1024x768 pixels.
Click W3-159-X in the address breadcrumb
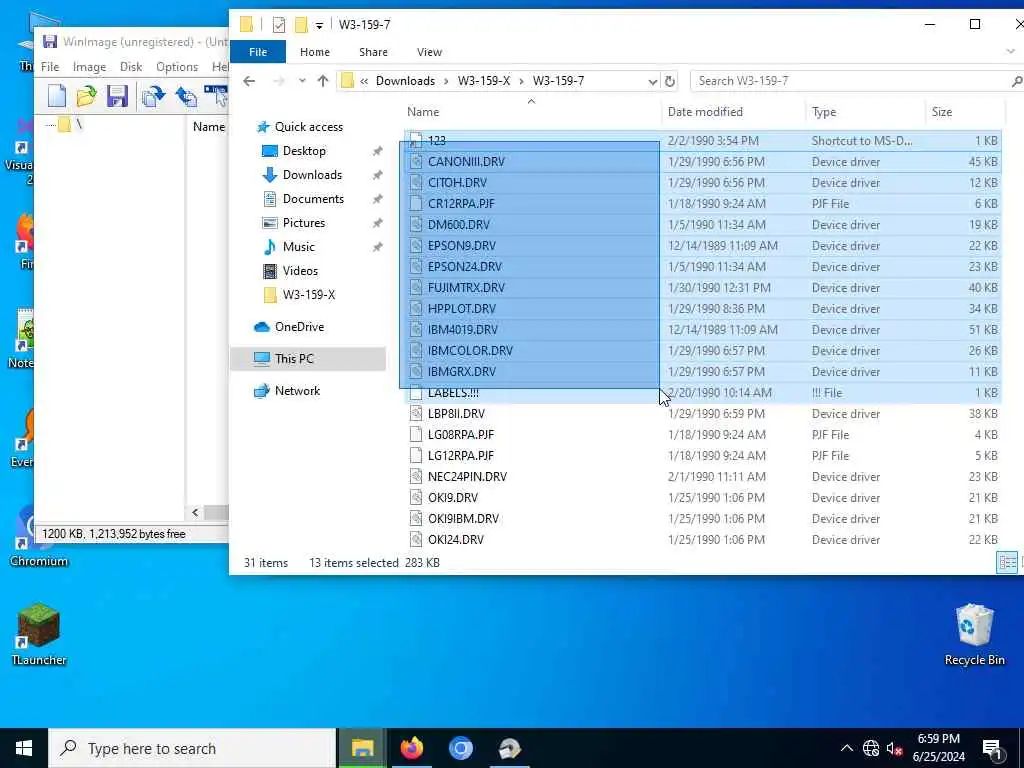[x=483, y=81]
